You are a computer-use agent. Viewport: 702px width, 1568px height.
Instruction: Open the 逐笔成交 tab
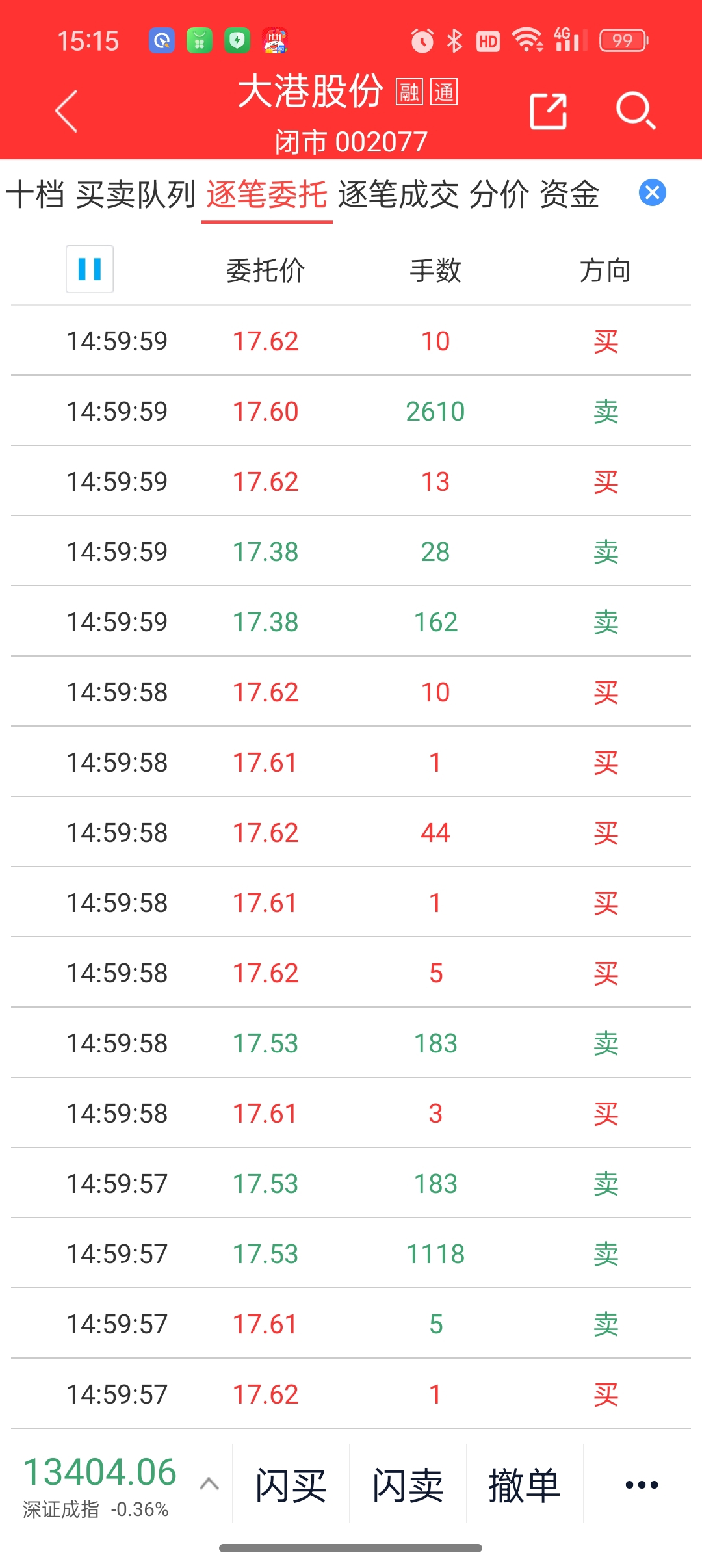coord(398,194)
